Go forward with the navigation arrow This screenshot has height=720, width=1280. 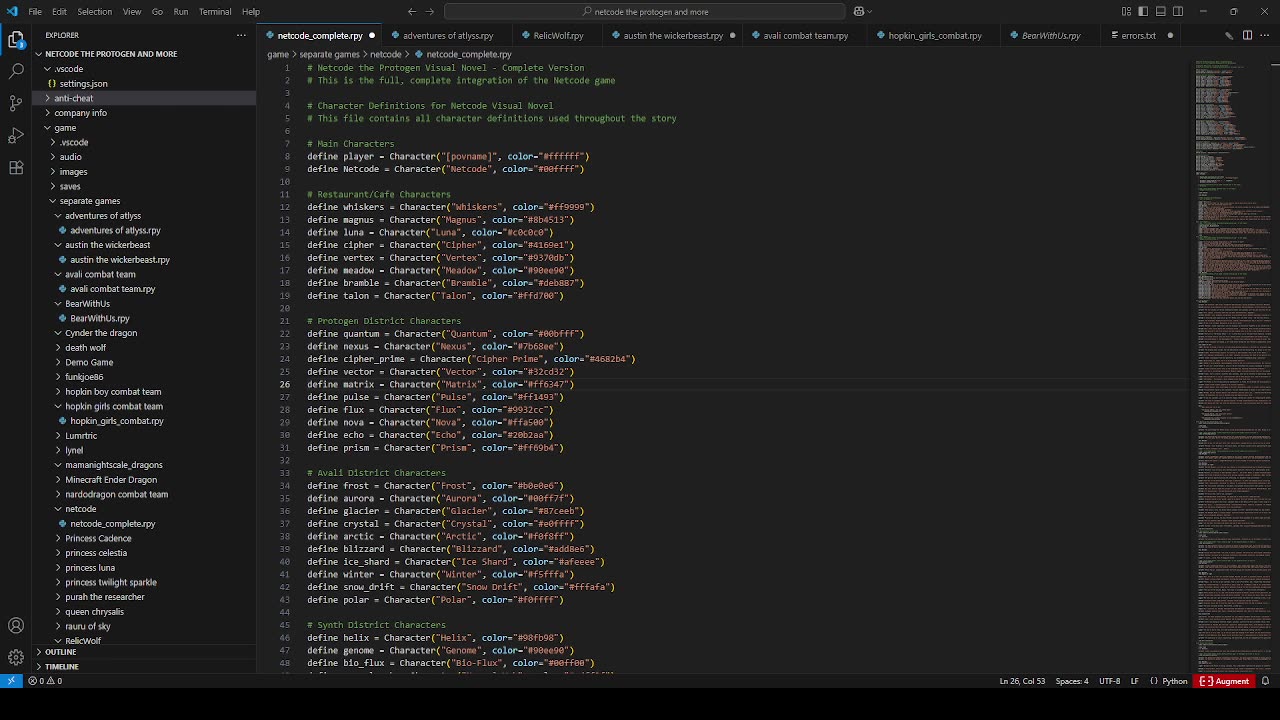point(430,12)
